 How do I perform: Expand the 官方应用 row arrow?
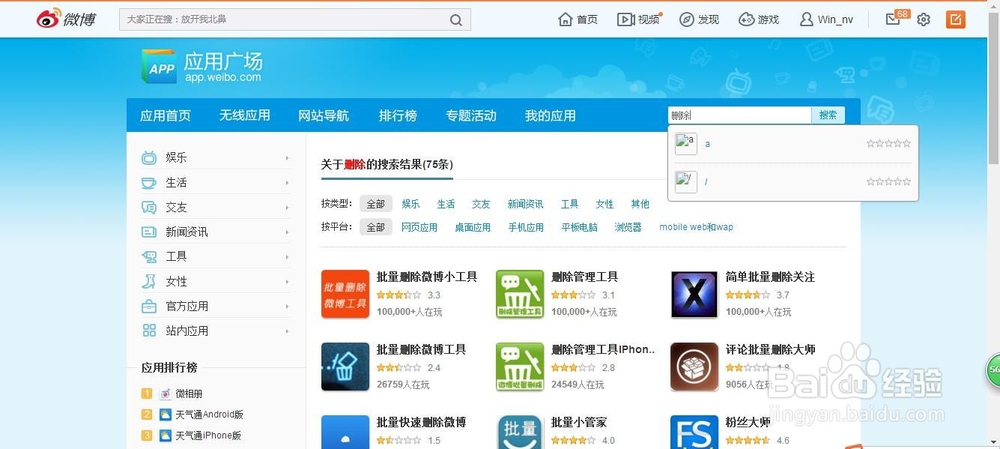287,306
